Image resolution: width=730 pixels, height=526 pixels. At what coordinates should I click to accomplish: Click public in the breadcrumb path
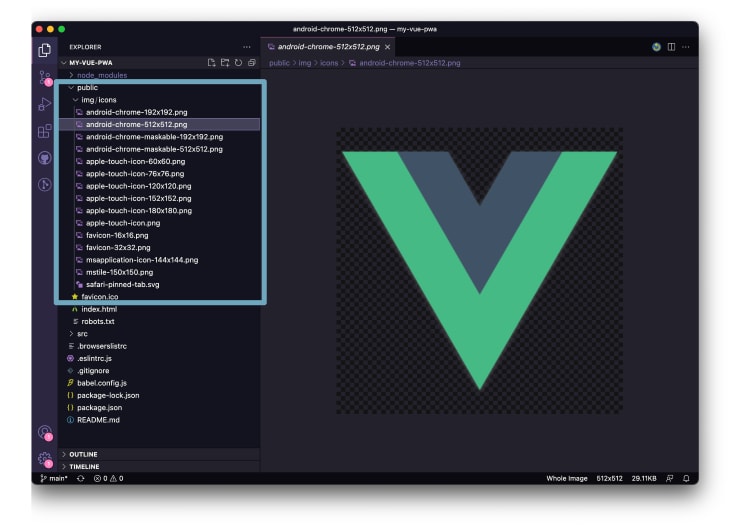(x=279, y=63)
